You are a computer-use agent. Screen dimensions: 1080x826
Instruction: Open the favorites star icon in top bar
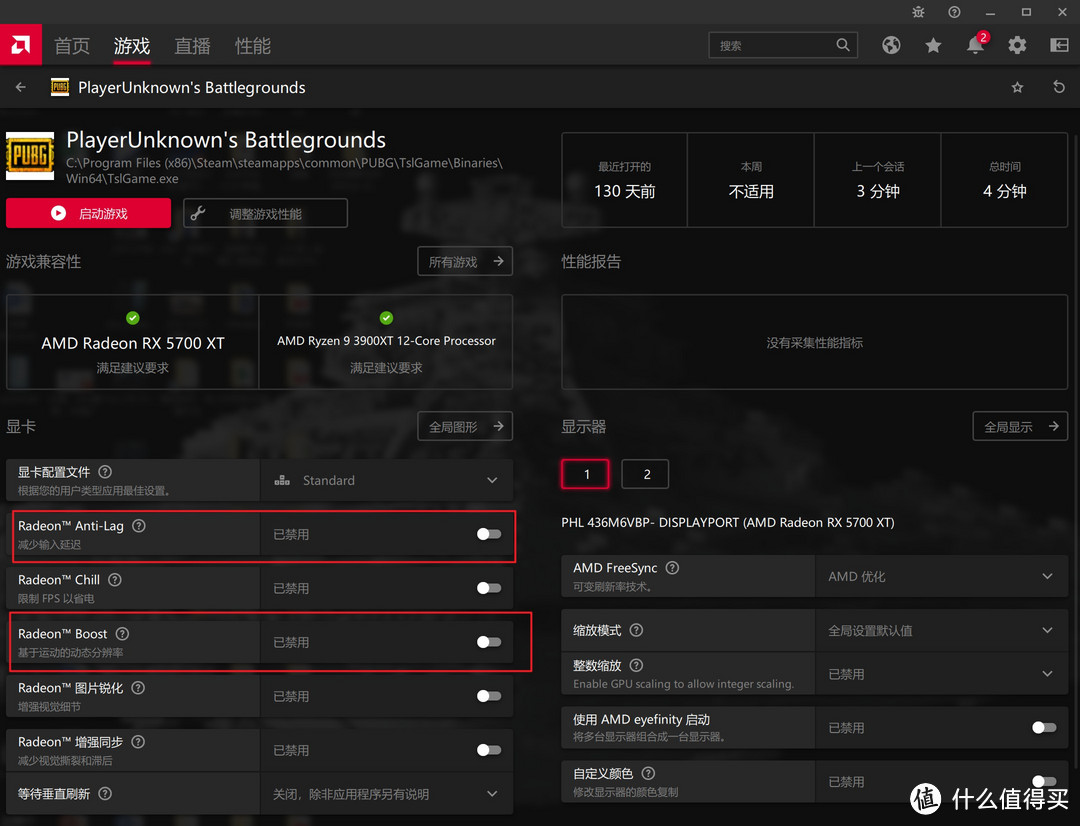pos(933,45)
